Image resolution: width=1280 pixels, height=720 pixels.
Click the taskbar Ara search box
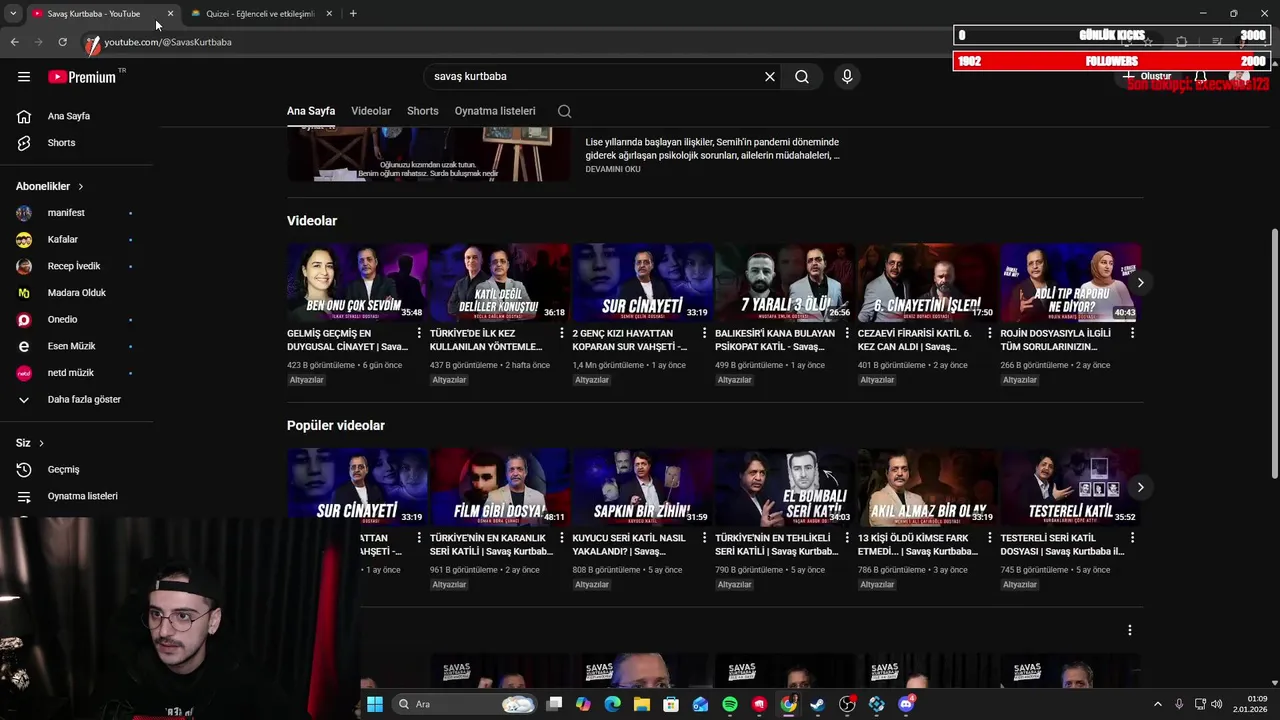[x=466, y=704]
